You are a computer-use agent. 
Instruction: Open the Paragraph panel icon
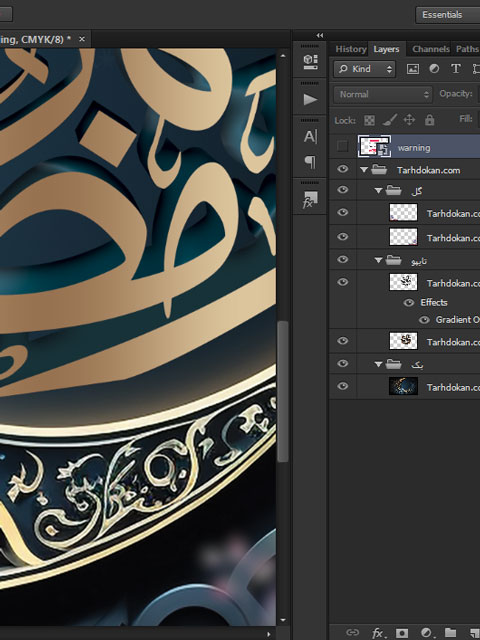[310, 162]
